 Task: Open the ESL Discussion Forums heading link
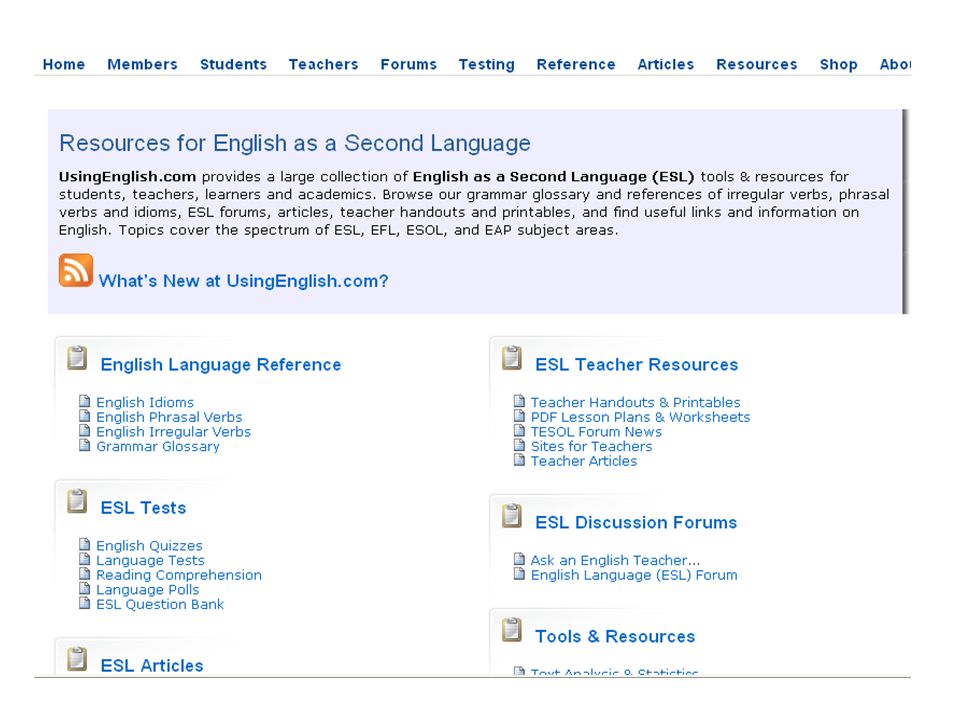tap(636, 523)
